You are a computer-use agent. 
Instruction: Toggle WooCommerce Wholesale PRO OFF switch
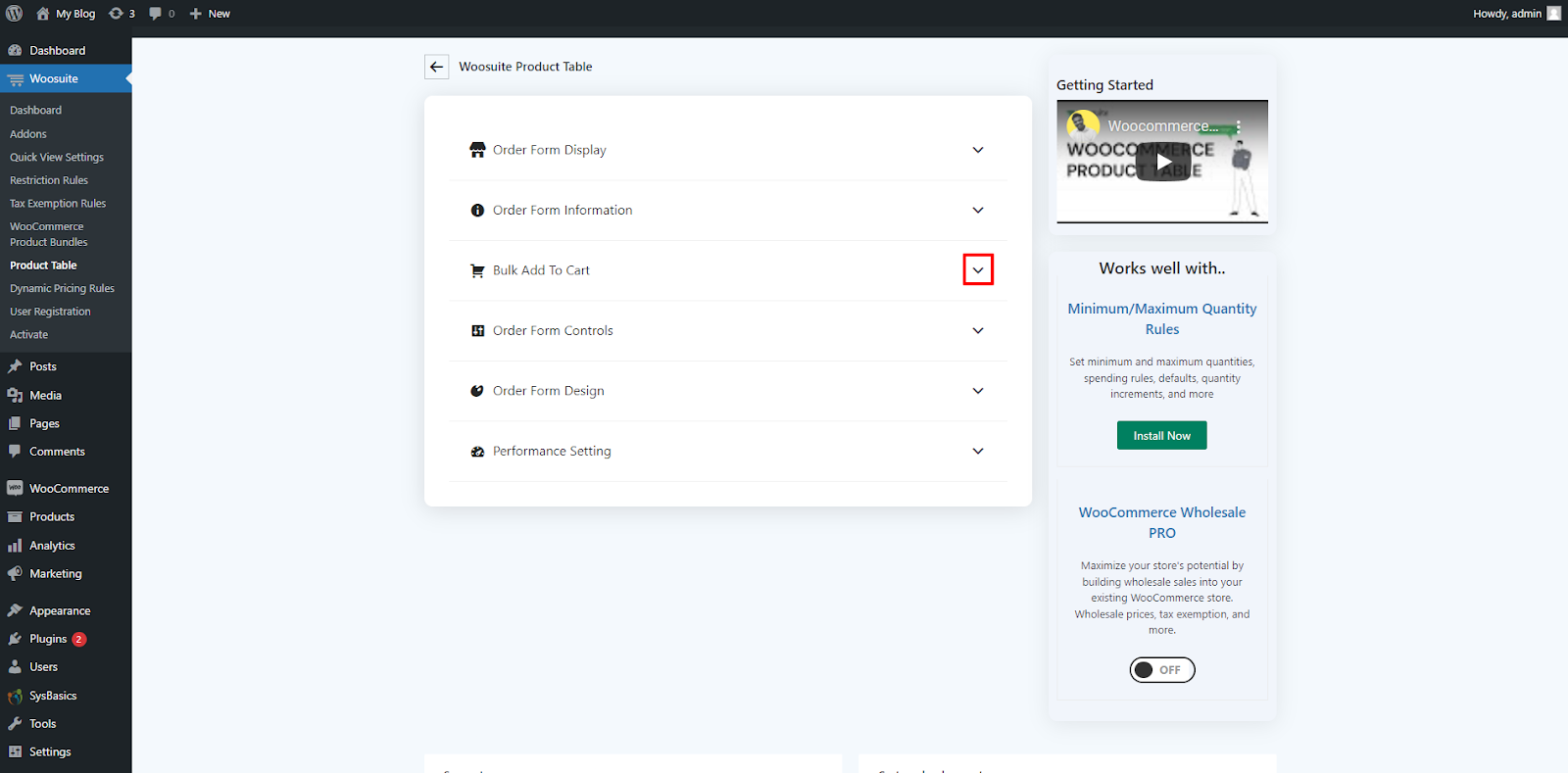pos(1162,670)
